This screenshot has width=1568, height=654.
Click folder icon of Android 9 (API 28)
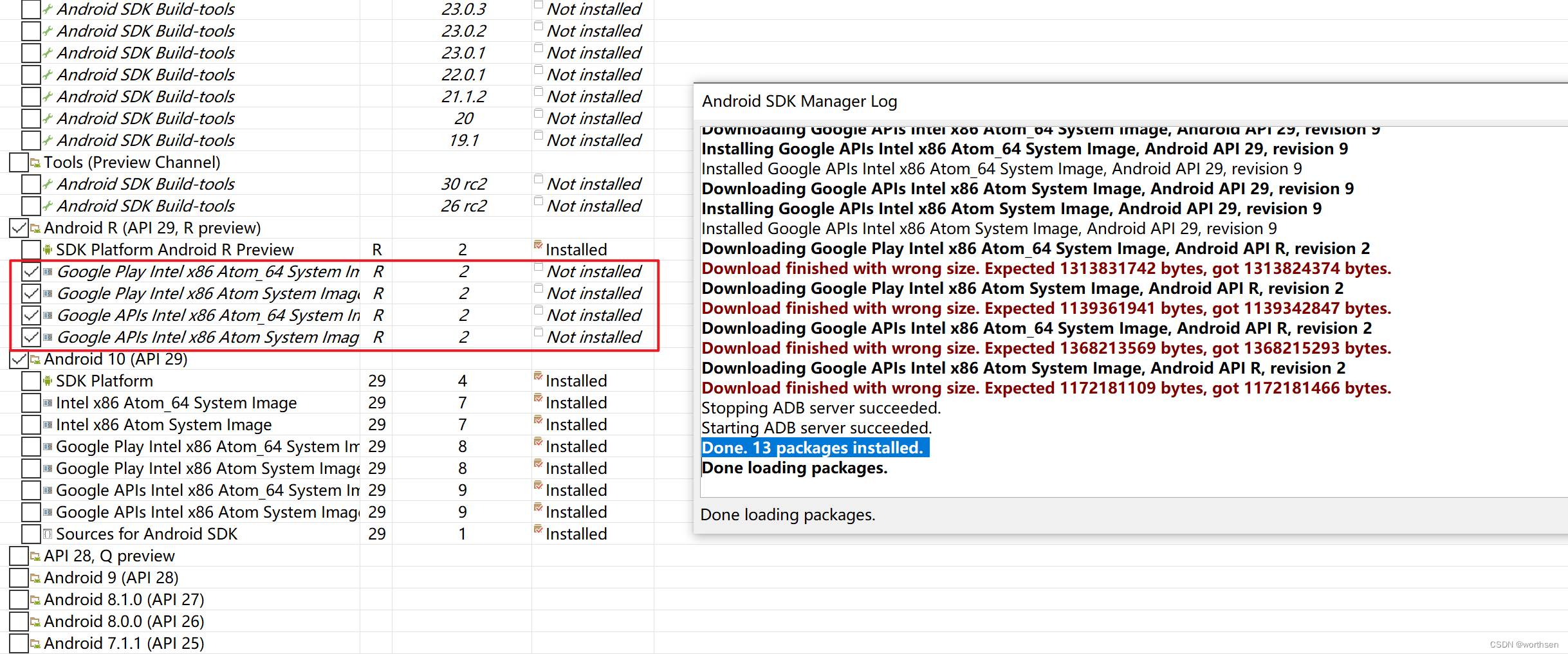[x=35, y=578]
